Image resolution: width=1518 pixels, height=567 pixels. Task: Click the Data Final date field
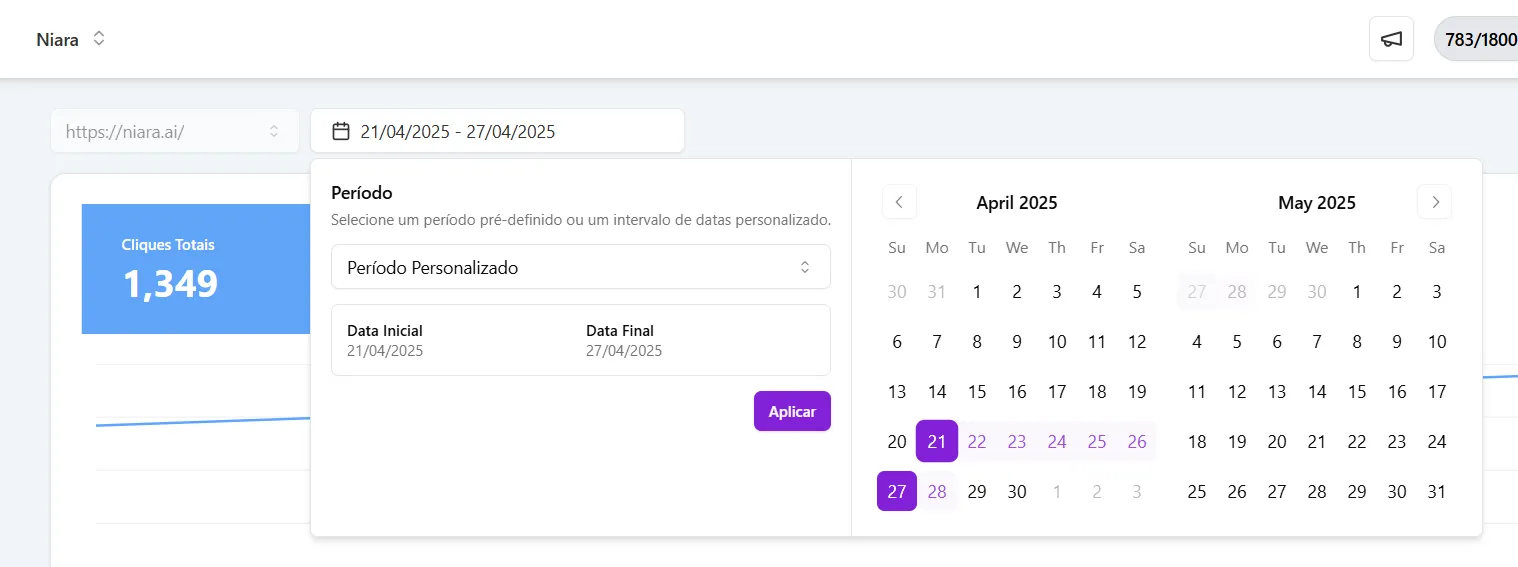624,341
